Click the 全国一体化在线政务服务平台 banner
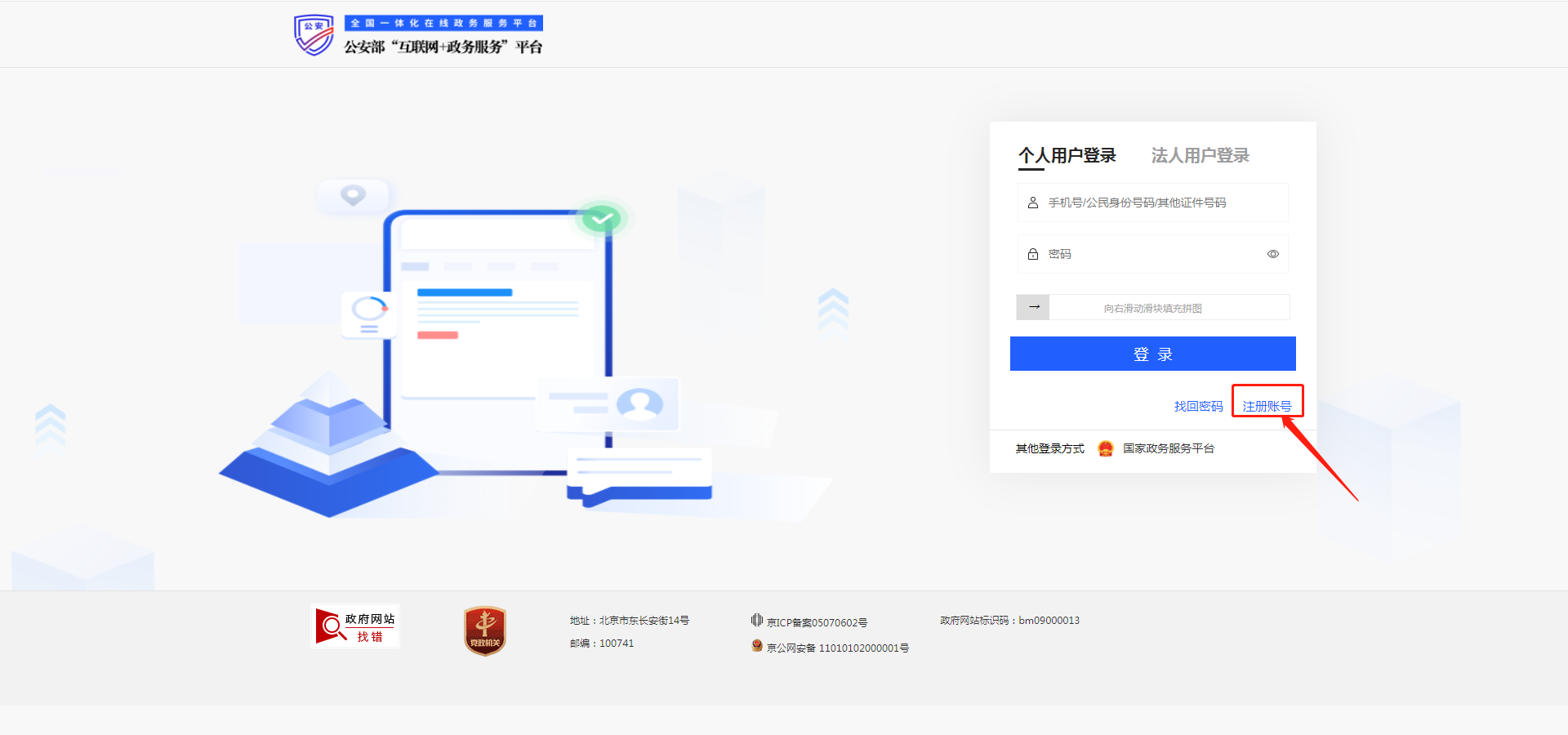 pyautogui.click(x=443, y=23)
